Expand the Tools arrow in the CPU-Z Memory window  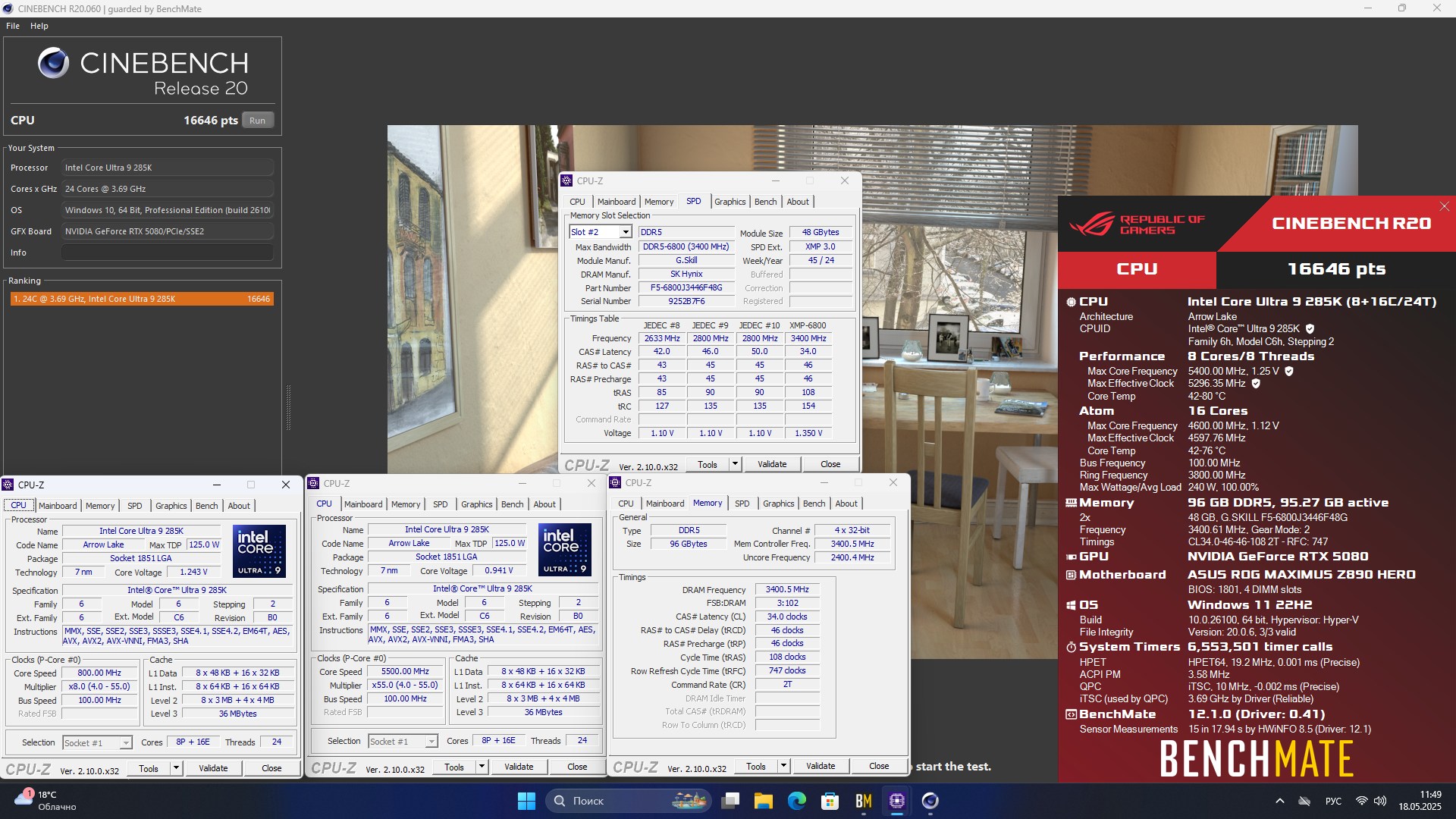[783, 766]
